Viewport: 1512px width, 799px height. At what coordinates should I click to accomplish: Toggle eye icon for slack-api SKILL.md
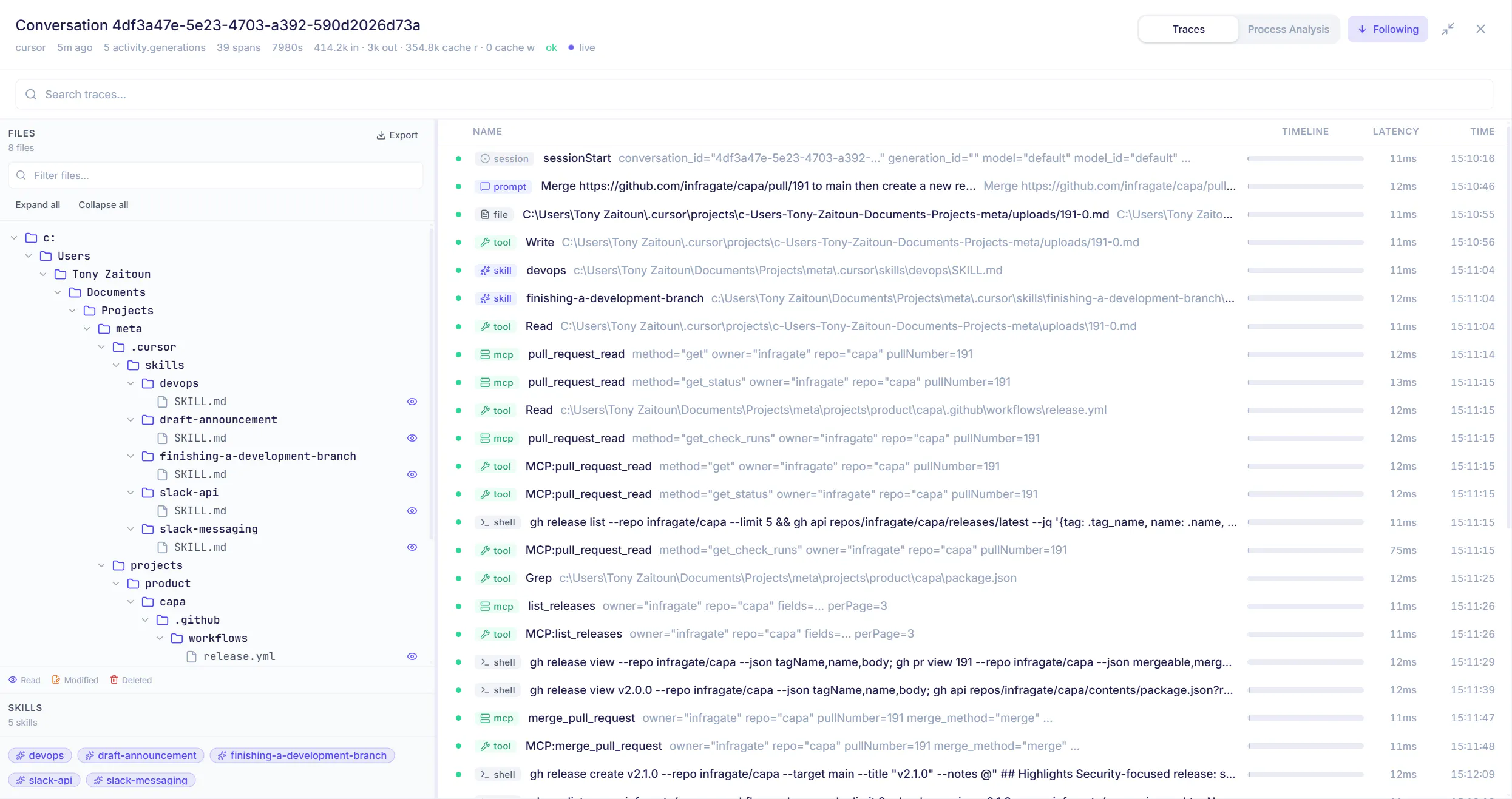[412, 511]
